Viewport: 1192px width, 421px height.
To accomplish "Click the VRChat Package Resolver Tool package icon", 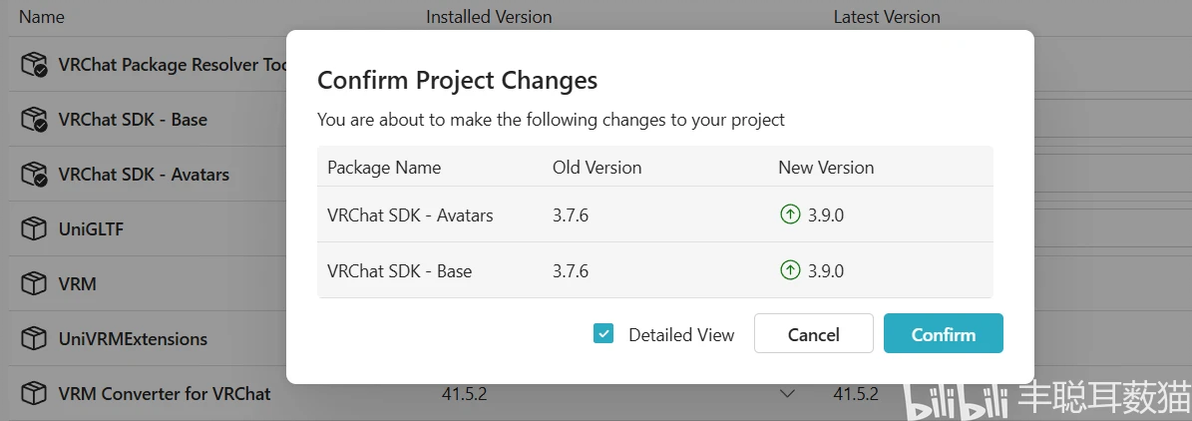I will click(34, 65).
